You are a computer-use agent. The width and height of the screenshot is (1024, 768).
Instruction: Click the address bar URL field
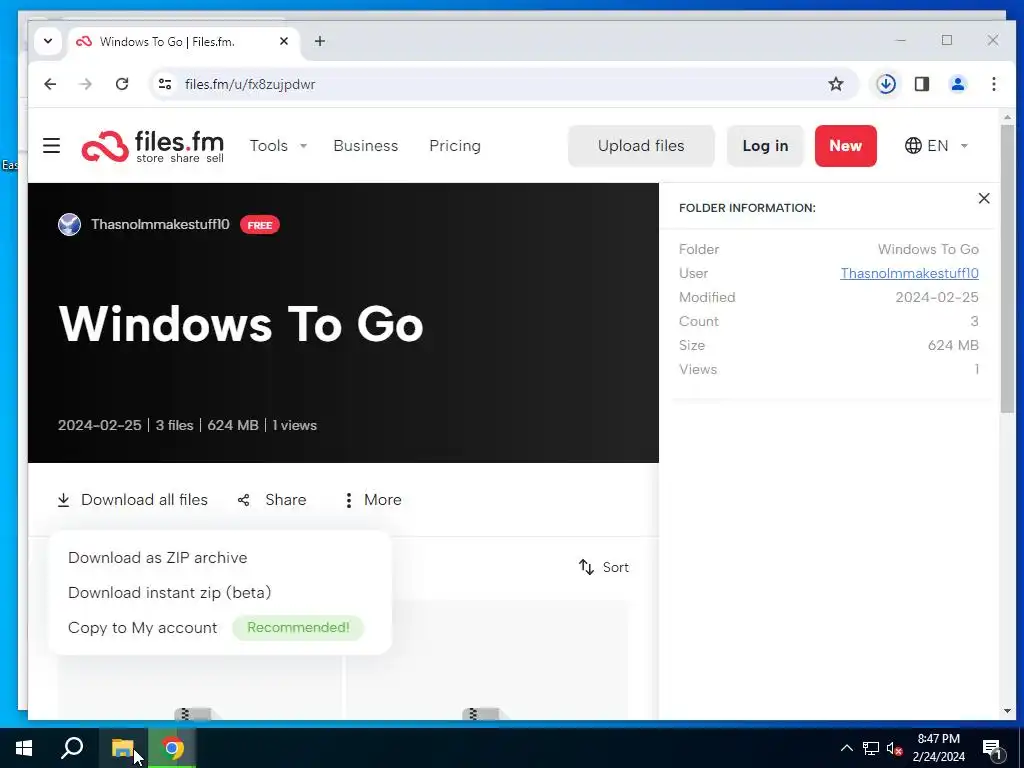pyautogui.click(x=503, y=84)
